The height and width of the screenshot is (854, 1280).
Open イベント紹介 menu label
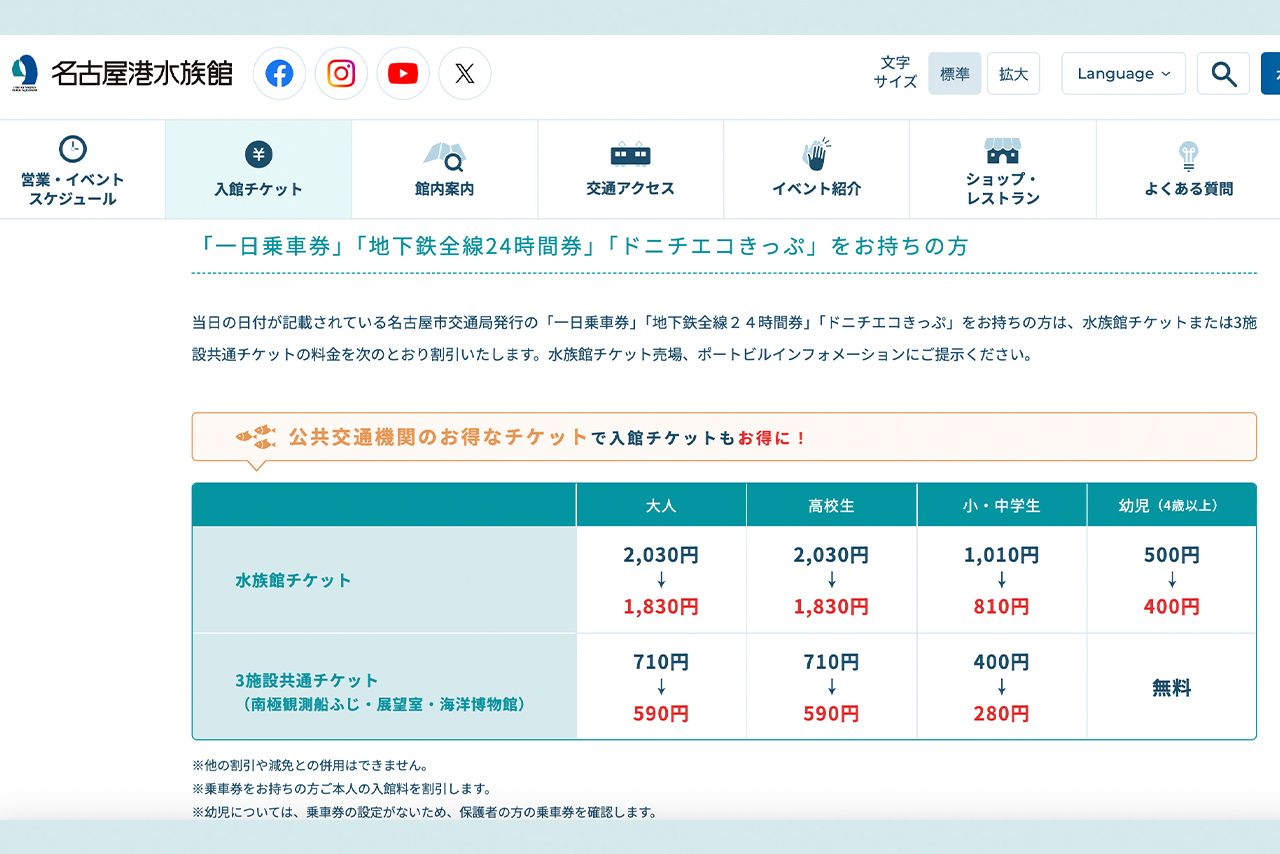tap(816, 189)
